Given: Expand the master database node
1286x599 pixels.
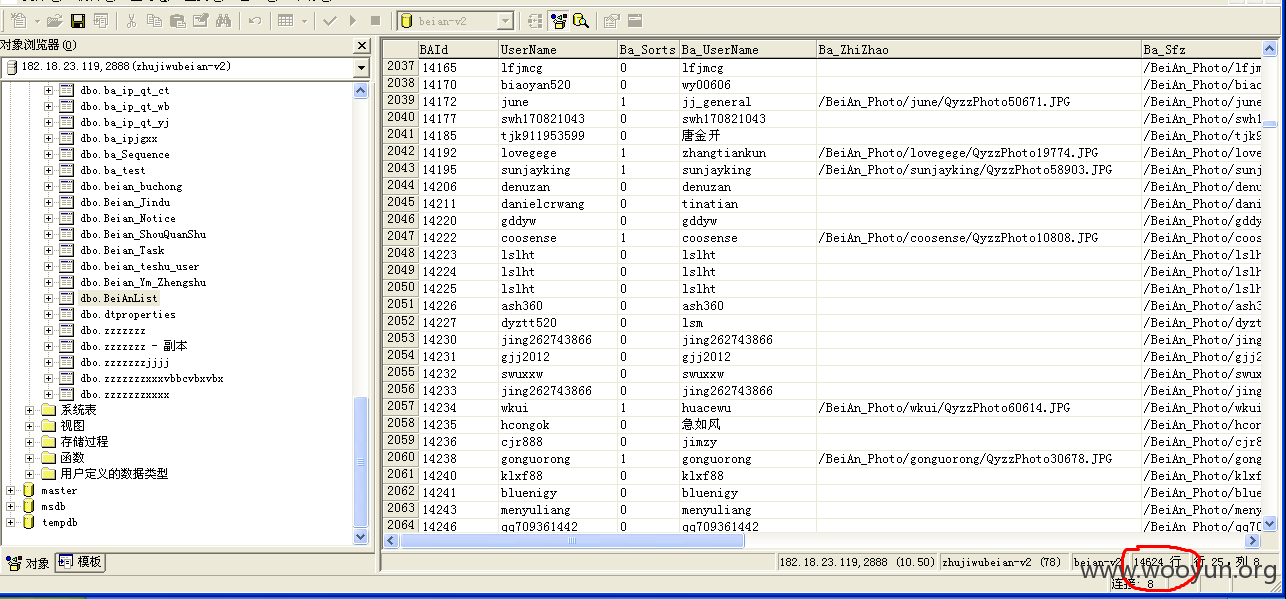Looking at the screenshot, I should coord(12,490).
